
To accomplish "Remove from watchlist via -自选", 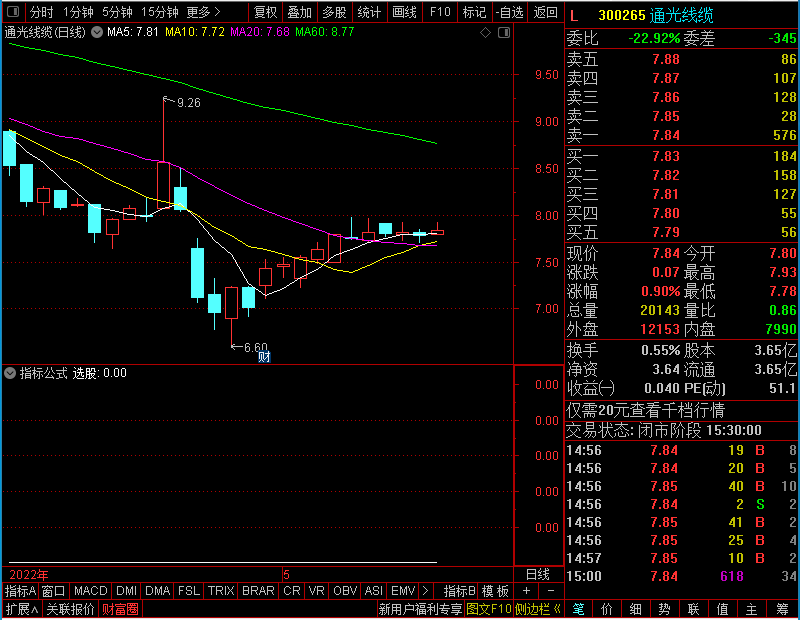I will click(x=509, y=12).
